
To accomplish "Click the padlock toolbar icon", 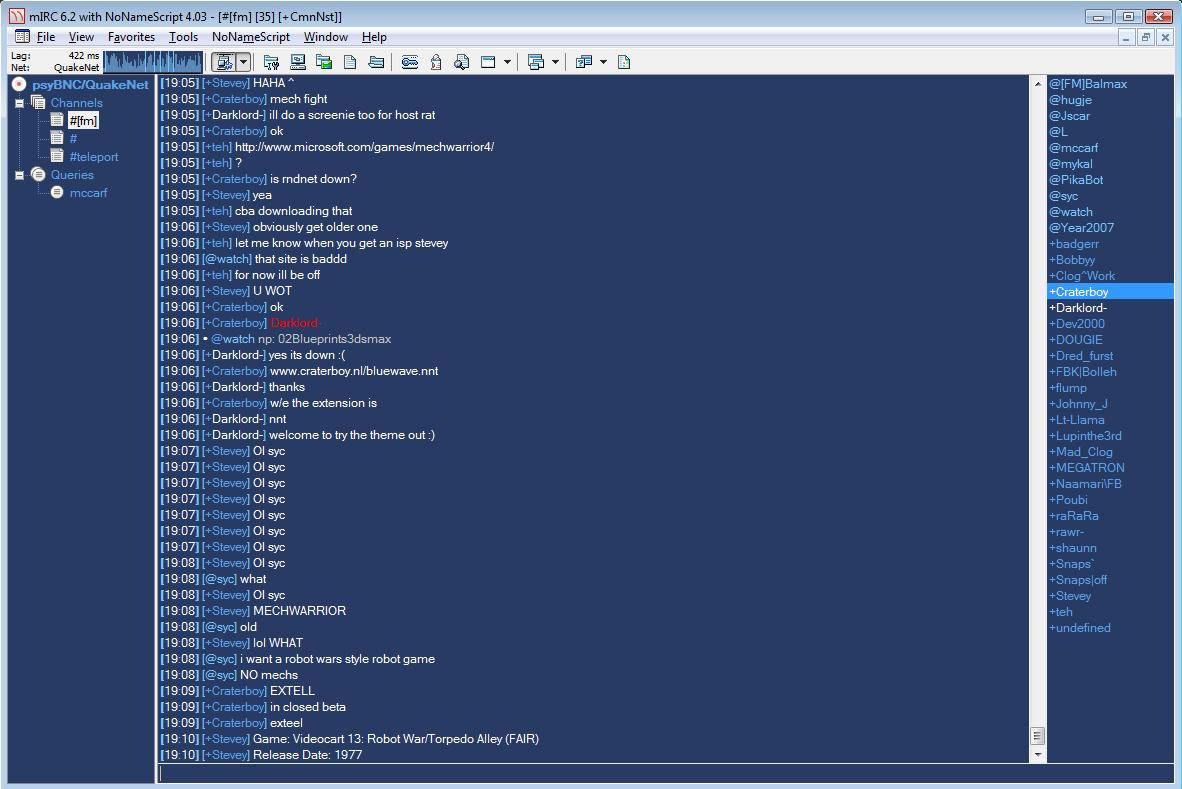I will (x=436, y=62).
